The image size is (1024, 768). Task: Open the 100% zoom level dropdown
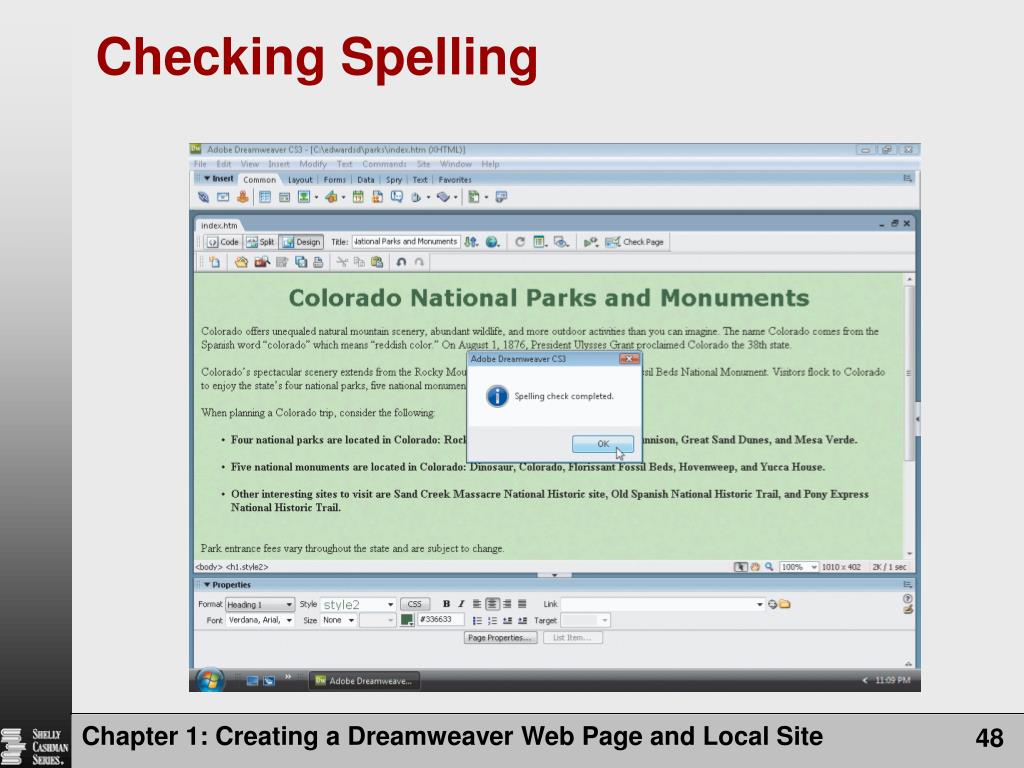coord(799,567)
